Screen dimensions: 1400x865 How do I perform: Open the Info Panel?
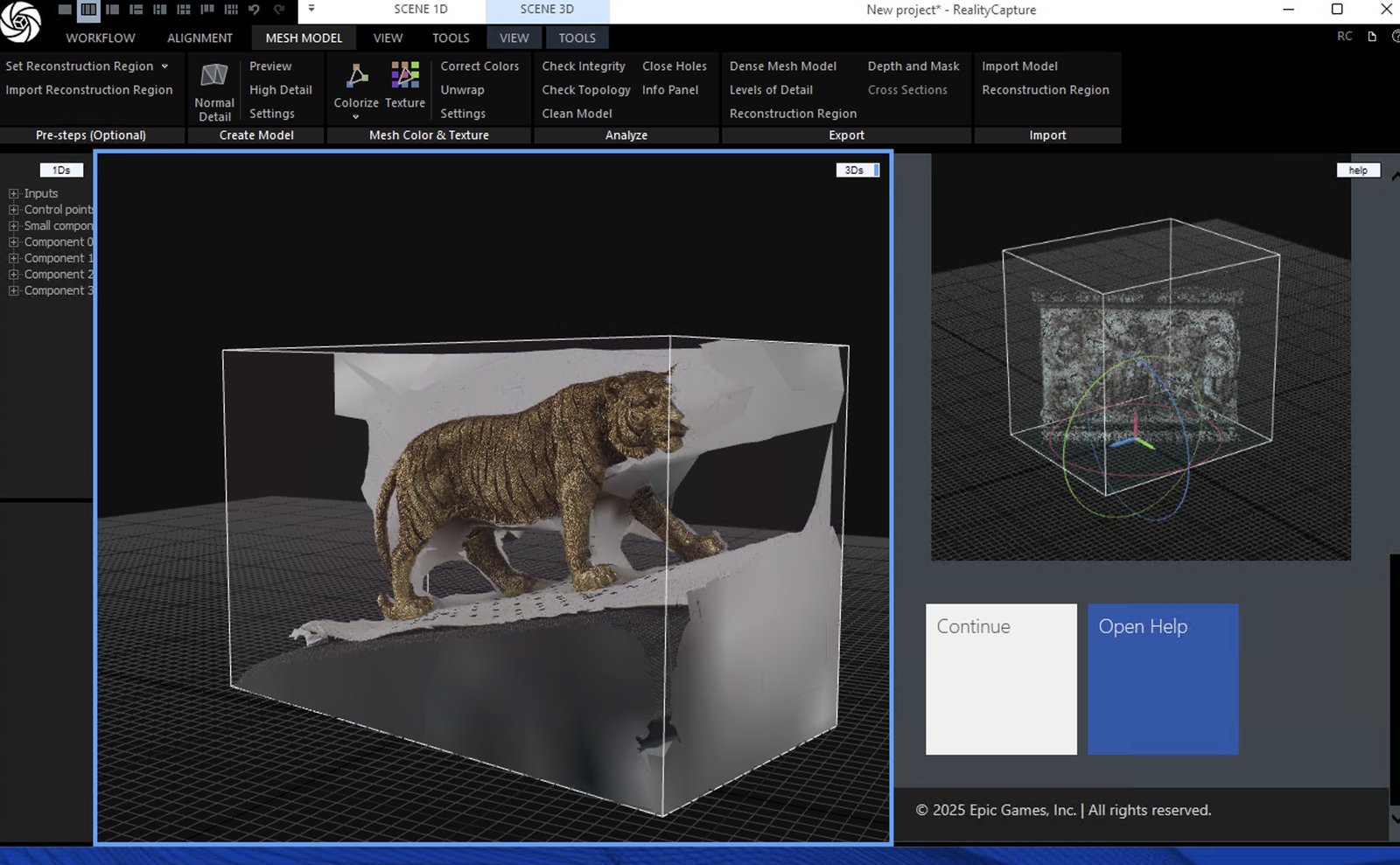(x=670, y=90)
